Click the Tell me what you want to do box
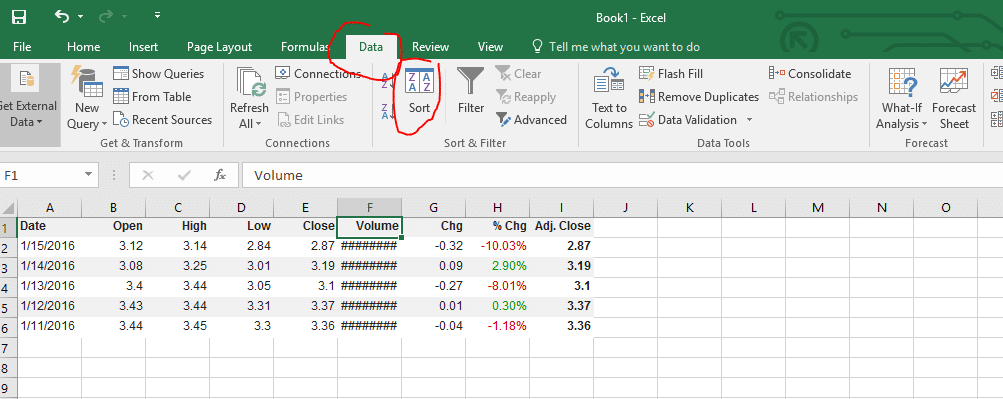 [x=616, y=47]
